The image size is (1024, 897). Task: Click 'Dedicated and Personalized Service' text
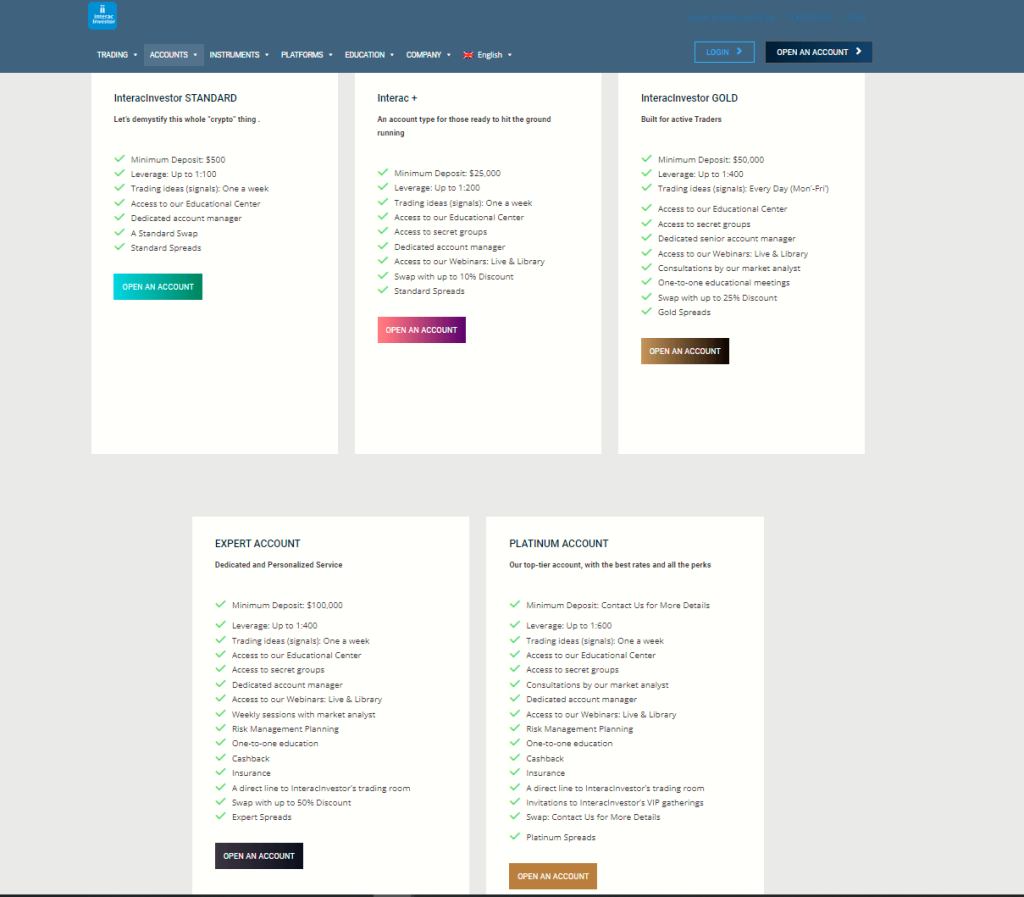point(278,565)
